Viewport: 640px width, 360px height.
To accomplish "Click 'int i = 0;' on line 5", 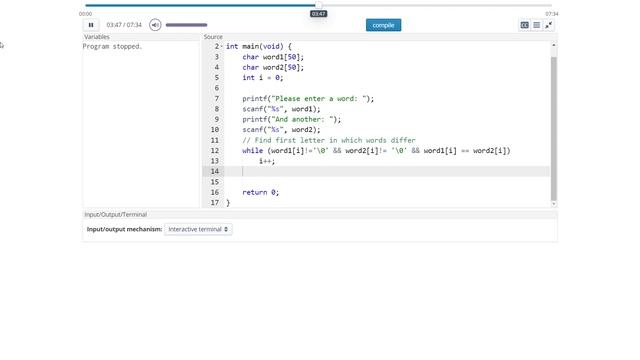I will 262,78.
